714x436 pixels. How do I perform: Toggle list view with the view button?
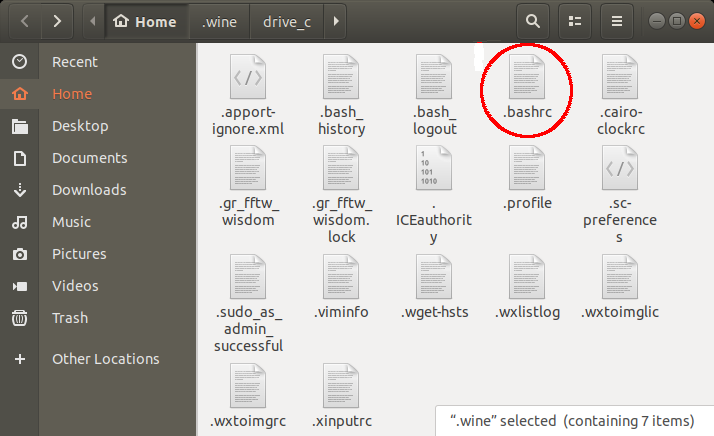point(575,21)
